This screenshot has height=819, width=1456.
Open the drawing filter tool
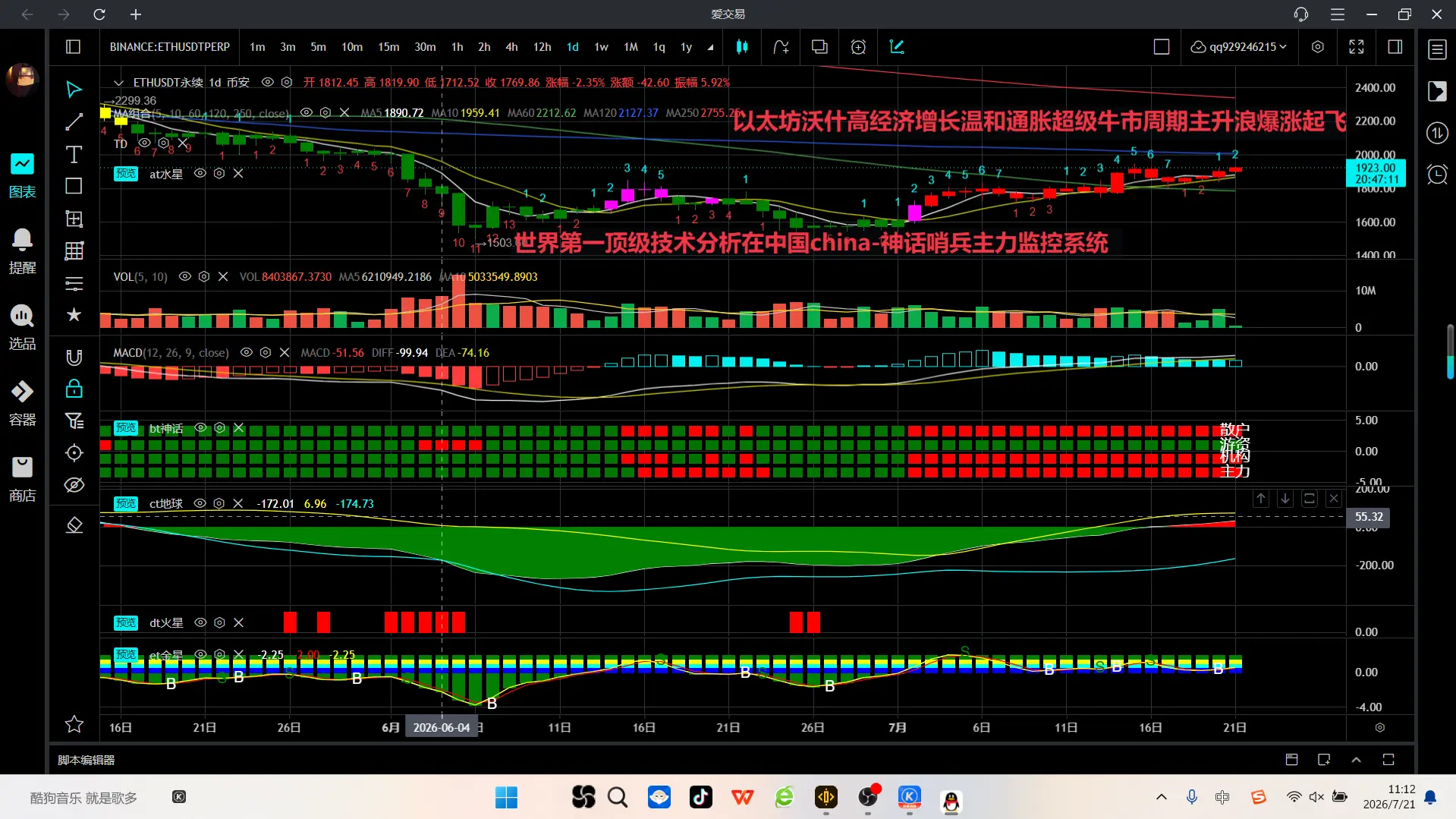[74, 421]
